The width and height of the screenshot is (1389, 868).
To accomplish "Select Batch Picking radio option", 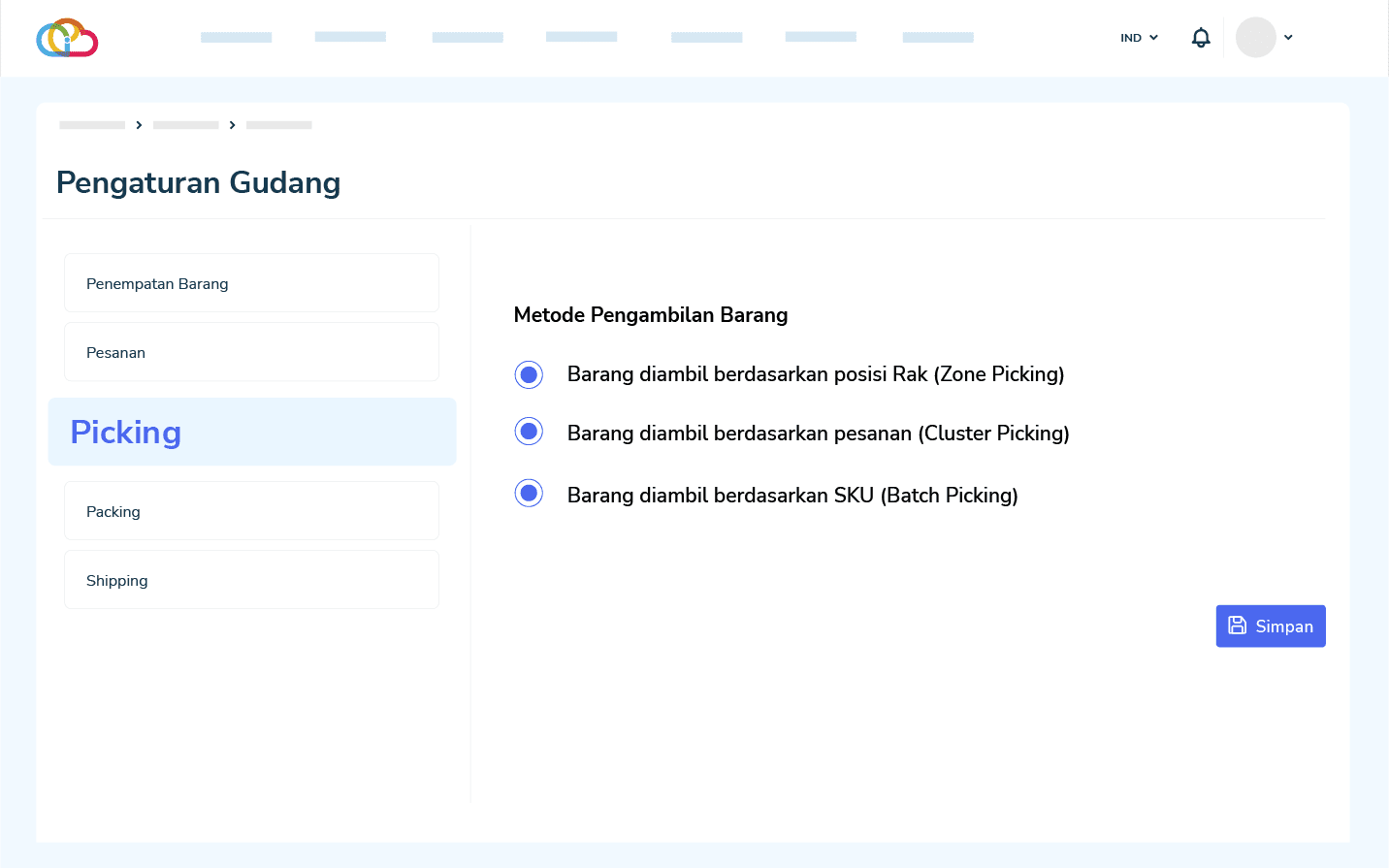I will [529, 494].
